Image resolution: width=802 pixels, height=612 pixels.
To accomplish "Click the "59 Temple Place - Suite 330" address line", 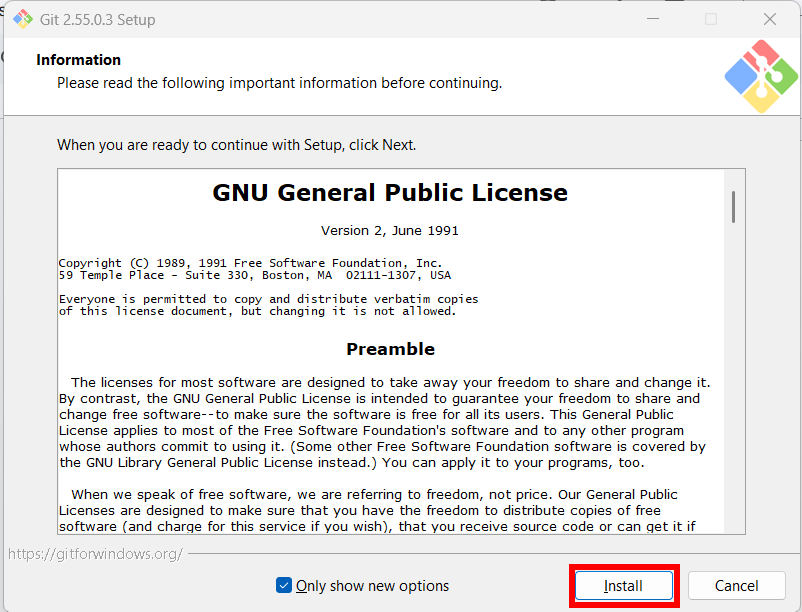I will pyautogui.click(x=255, y=275).
